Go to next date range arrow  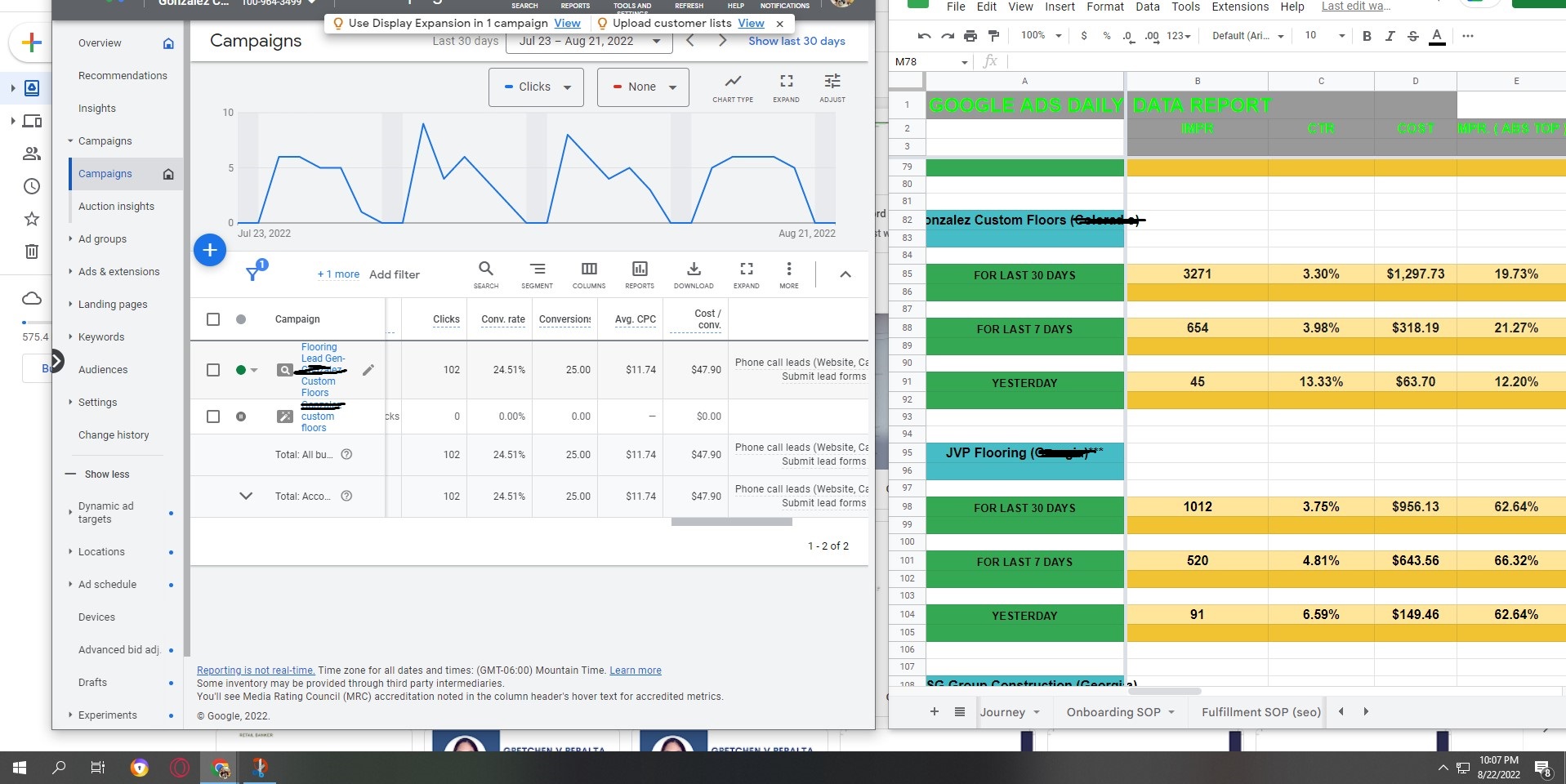(722, 41)
